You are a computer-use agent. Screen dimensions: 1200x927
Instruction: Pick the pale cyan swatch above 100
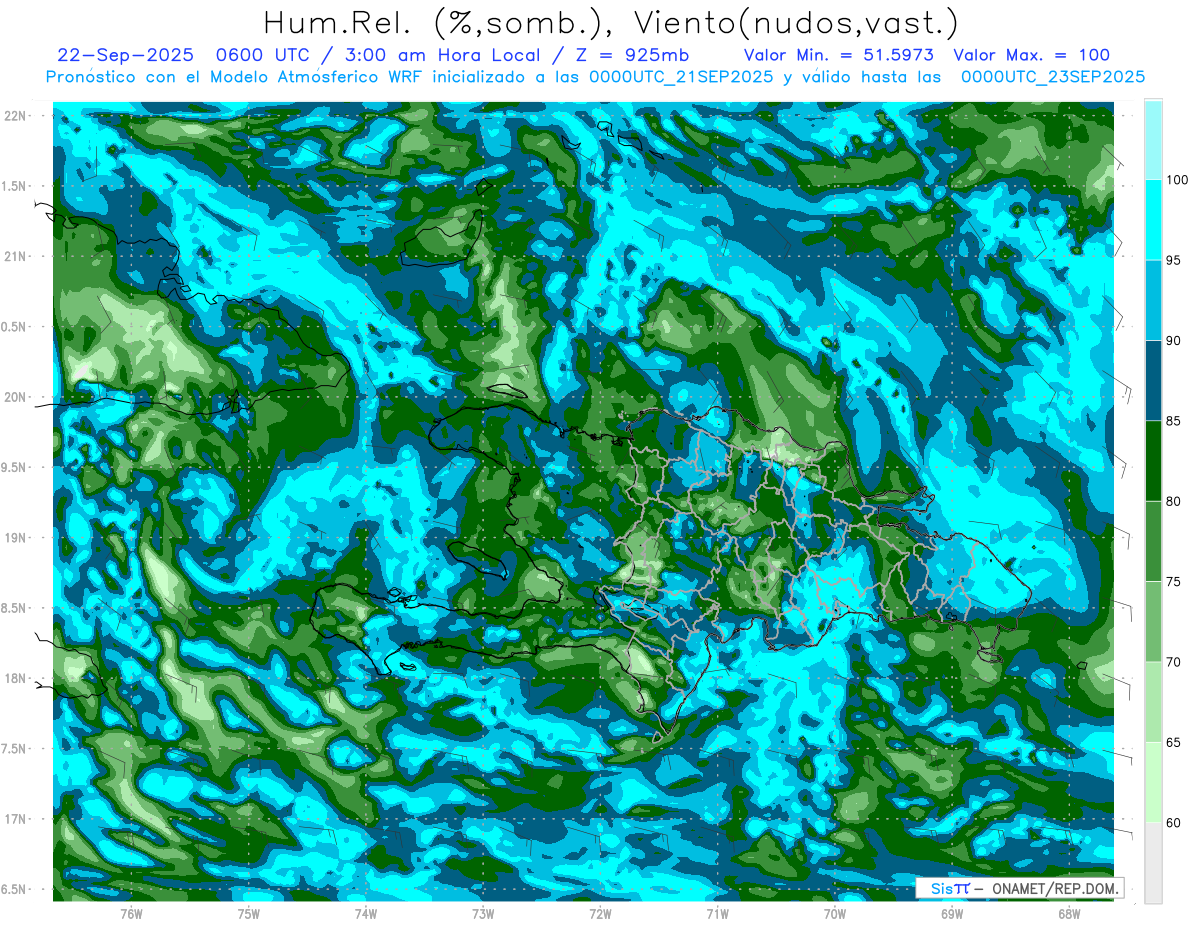1153,140
